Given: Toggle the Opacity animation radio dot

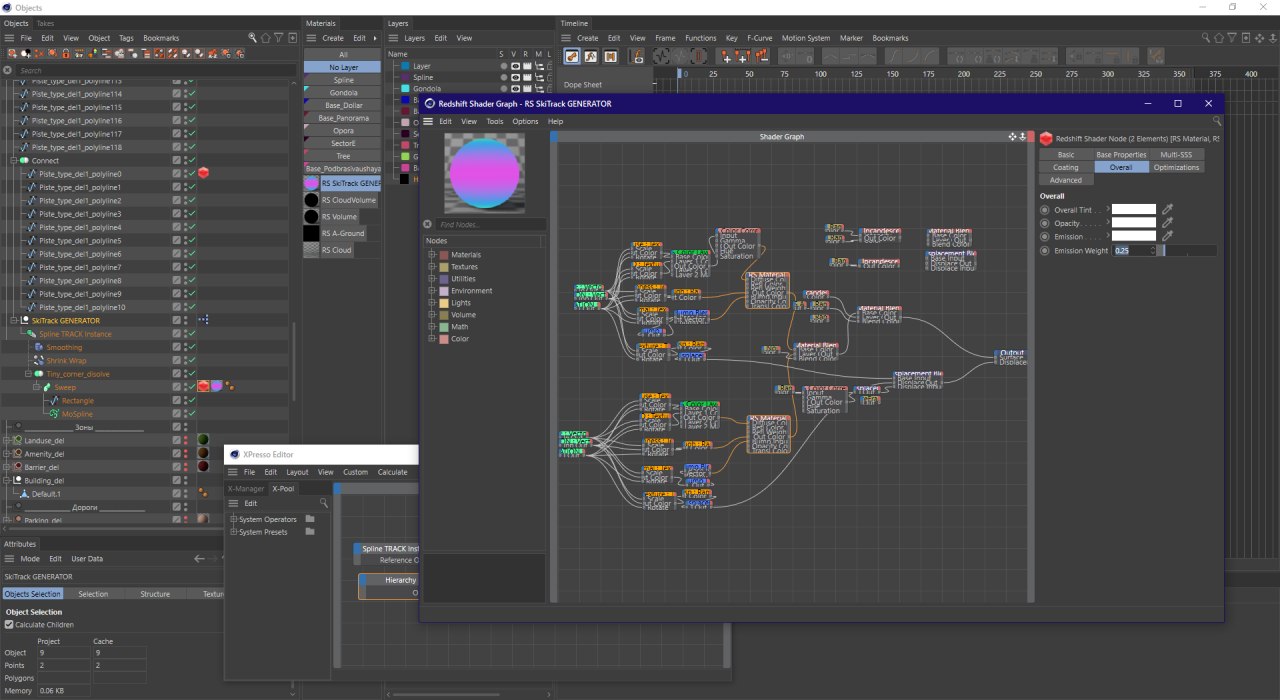Looking at the screenshot, I should click(x=1045, y=223).
